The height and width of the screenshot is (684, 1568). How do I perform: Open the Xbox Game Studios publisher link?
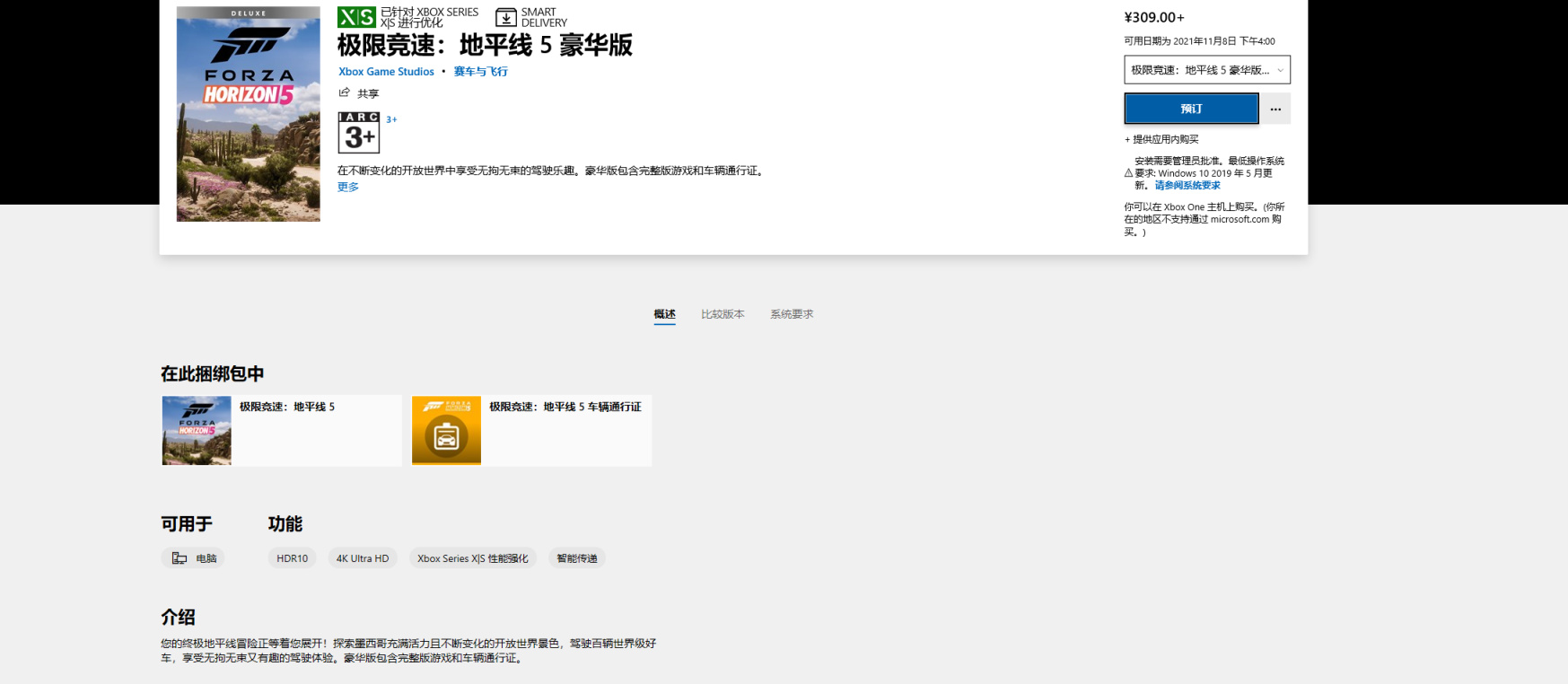tap(386, 72)
